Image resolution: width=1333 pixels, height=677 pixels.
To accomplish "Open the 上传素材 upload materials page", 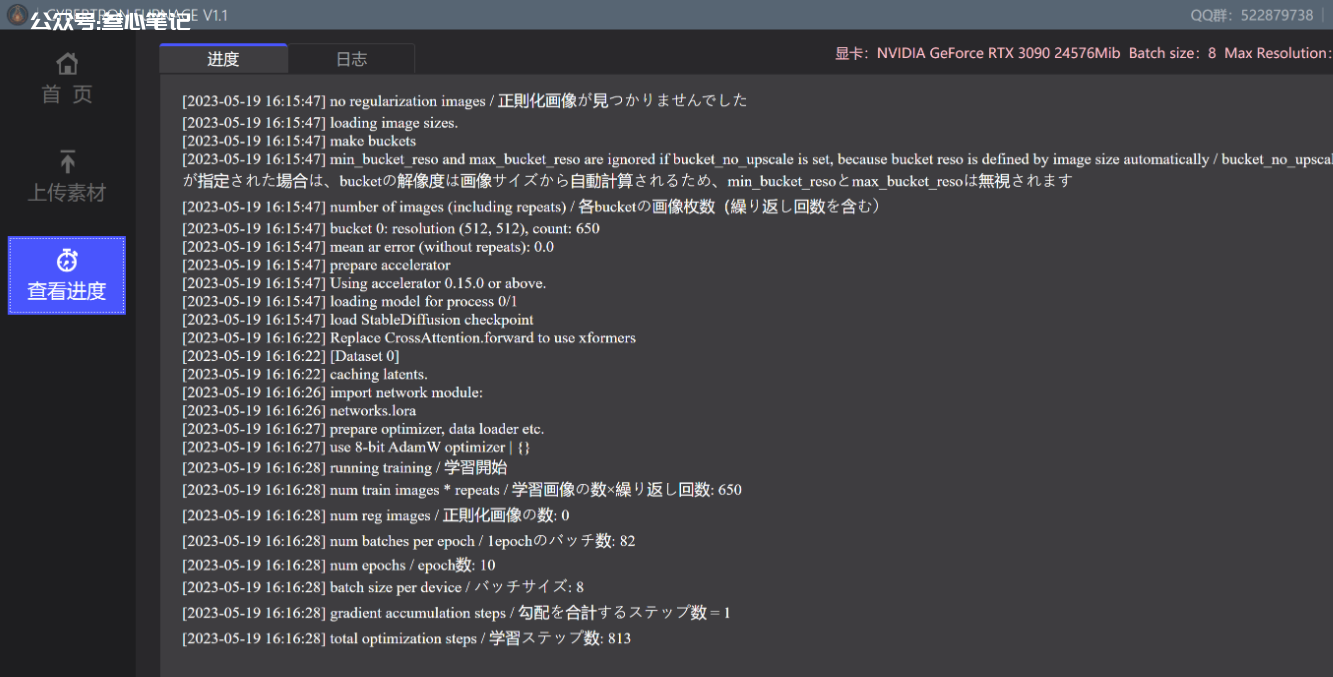I will pos(67,193).
